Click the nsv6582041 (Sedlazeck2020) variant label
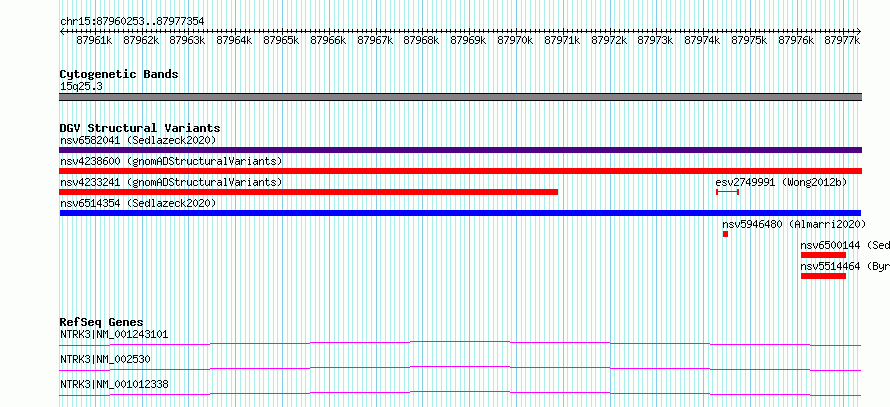This screenshot has width=890, height=407. (138, 140)
